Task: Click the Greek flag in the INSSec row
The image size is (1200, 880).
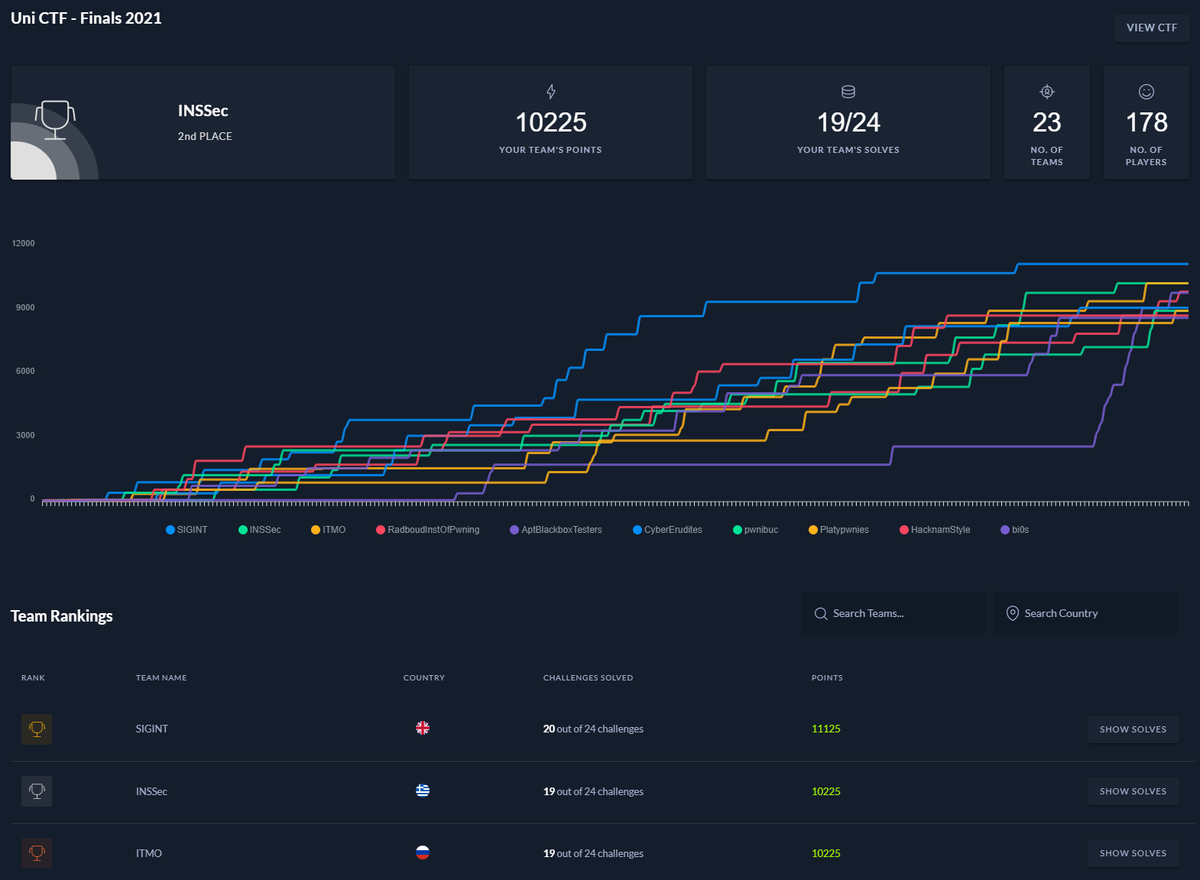Action: tap(423, 791)
